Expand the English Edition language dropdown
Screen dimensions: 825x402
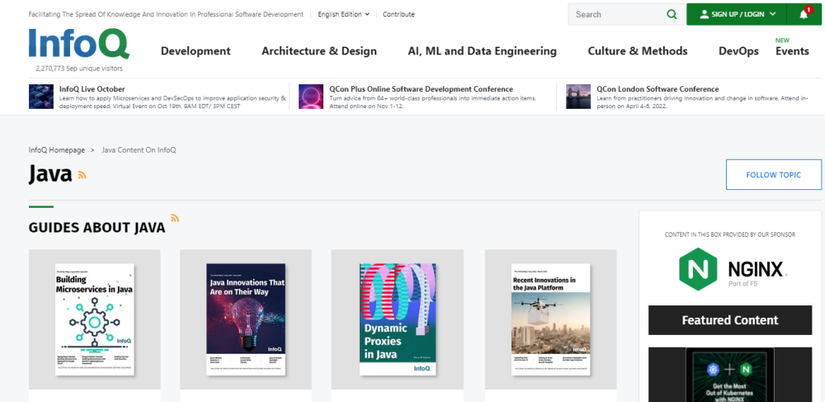coord(343,15)
